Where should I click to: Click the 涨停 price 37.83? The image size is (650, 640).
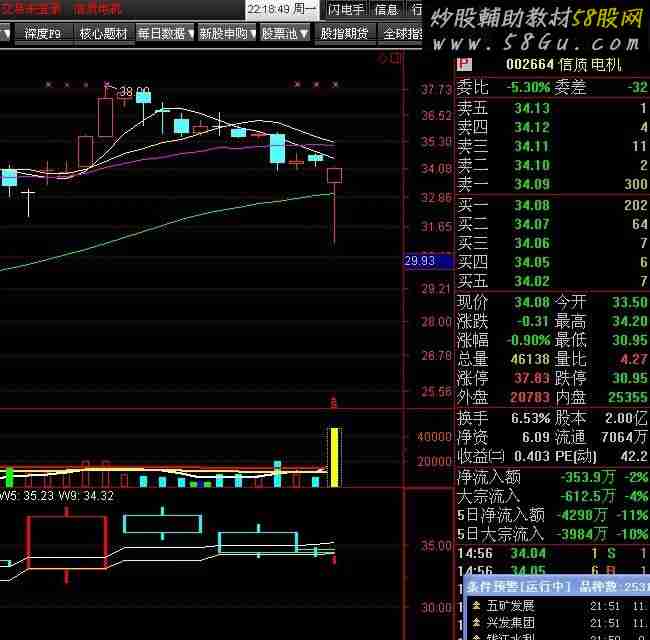[x=532, y=378]
